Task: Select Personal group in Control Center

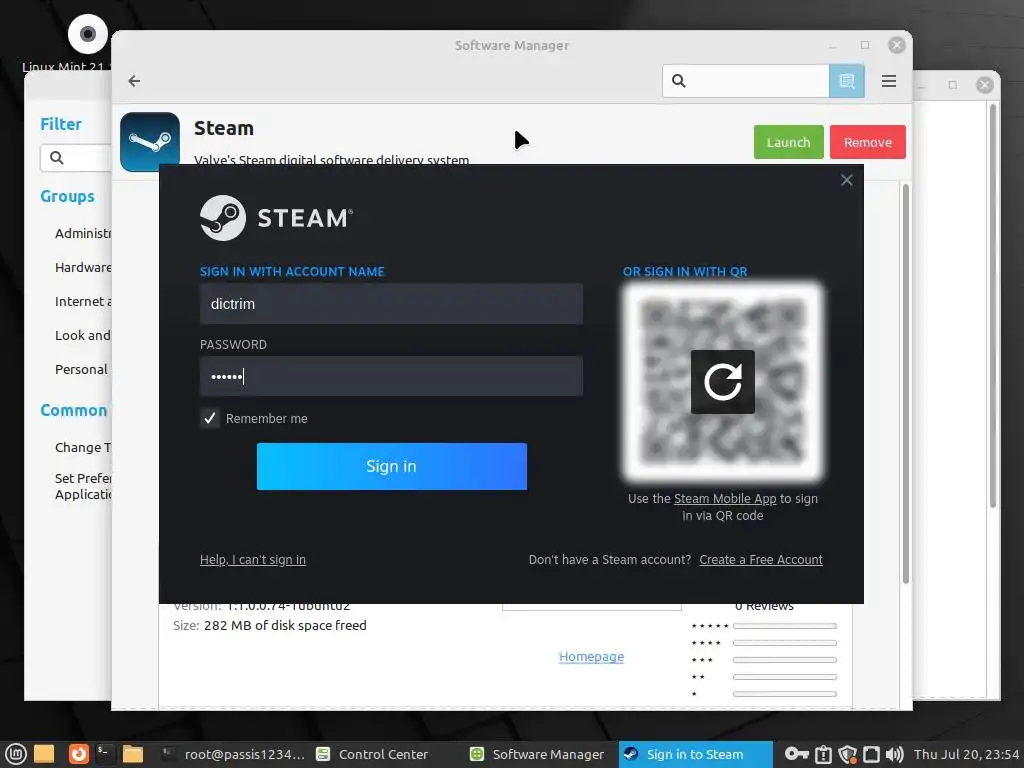Action: (82, 369)
